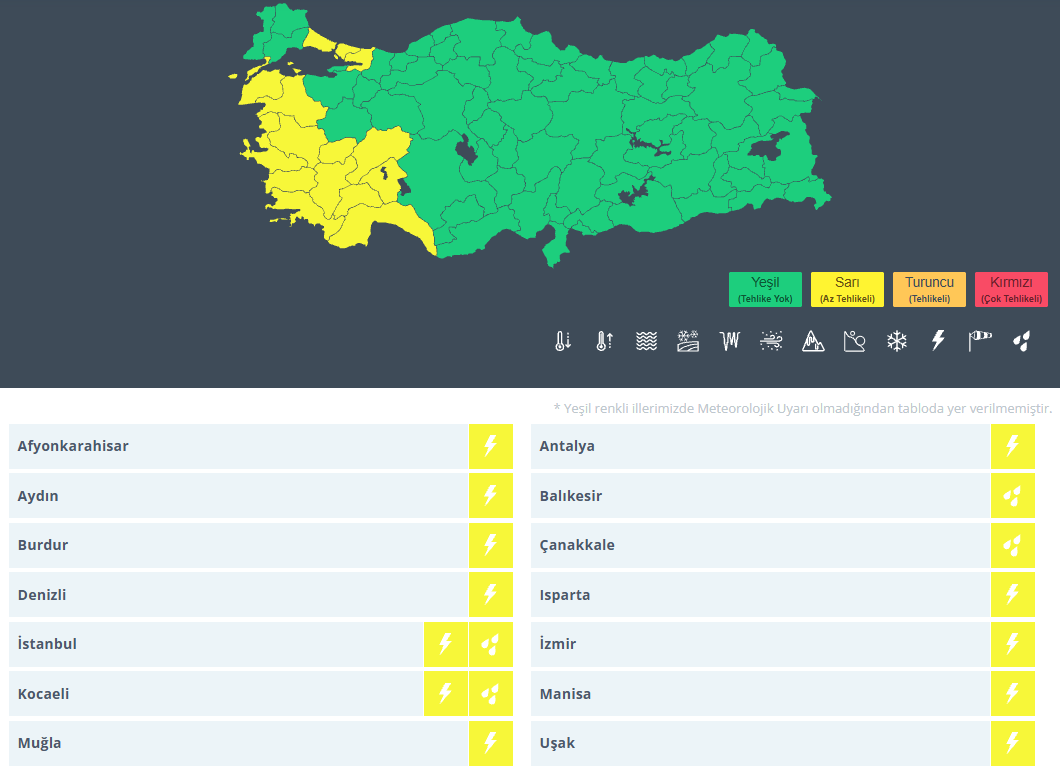Select the windsock strong wind icon
Viewport: 1060px width, 771px height.
pos(980,341)
